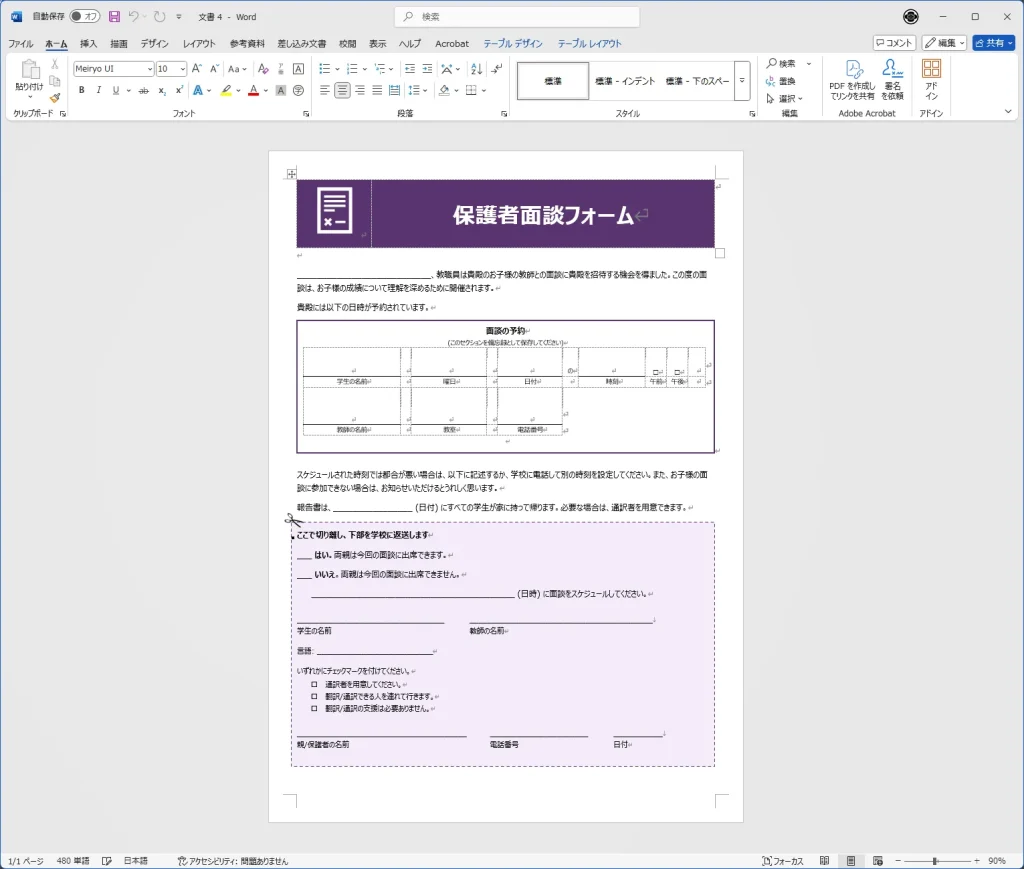The image size is (1024, 869).
Task: Click the Format Painter brush icon
Action: [54, 98]
